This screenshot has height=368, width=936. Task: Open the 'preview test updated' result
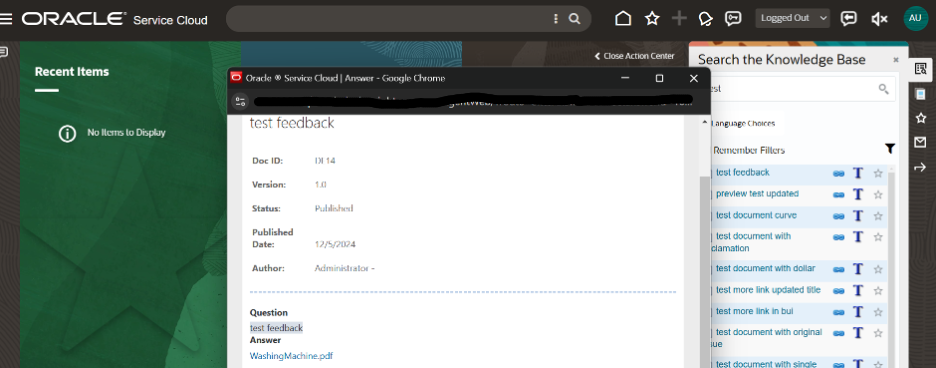pos(757,194)
